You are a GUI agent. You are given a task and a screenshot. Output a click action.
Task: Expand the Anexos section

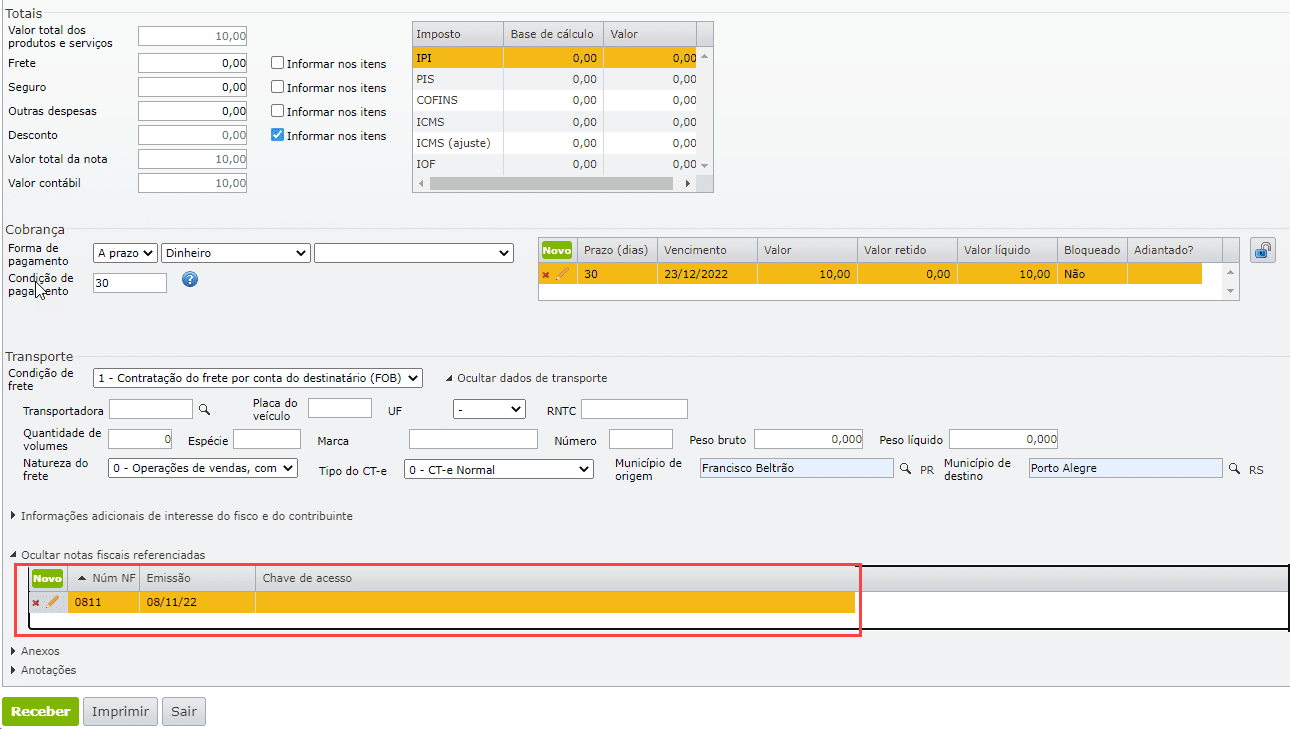(40, 651)
